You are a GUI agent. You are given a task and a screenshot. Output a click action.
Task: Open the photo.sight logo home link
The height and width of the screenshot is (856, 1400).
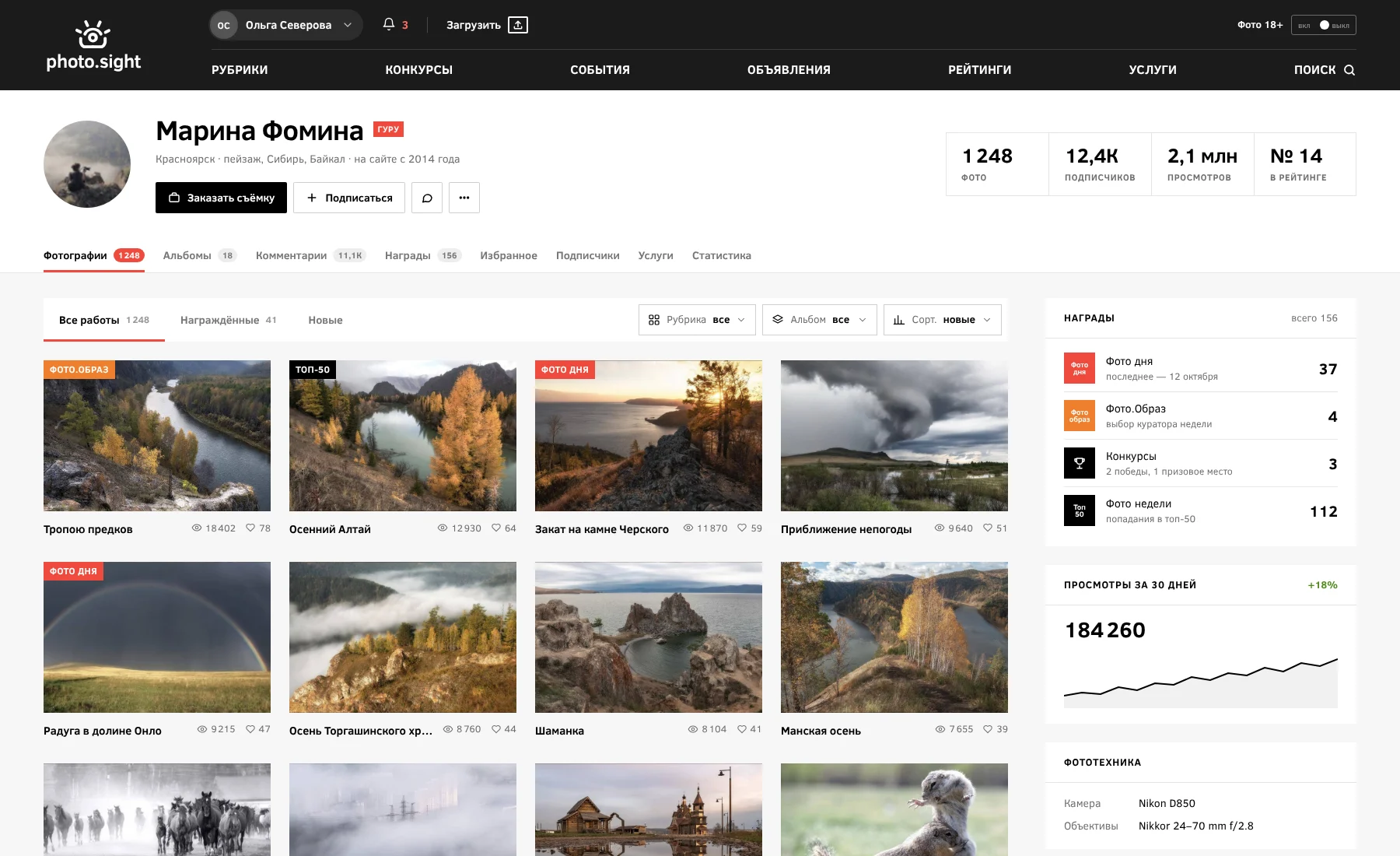click(x=93, y=45)
